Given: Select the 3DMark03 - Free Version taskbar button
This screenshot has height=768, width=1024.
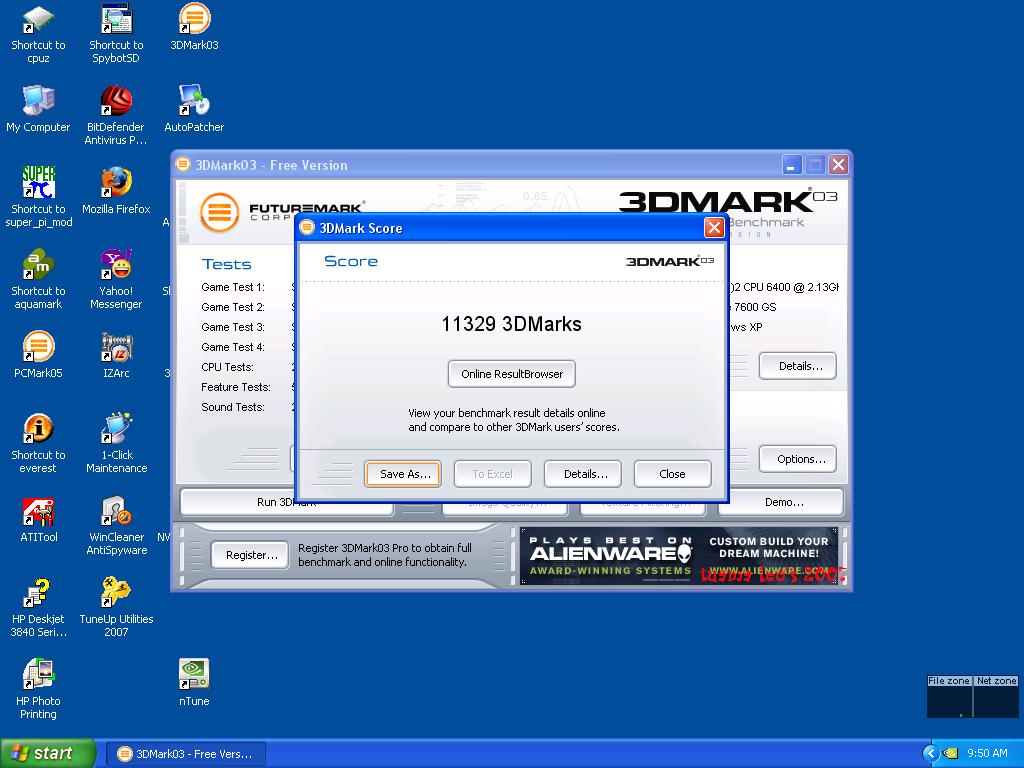Looking at the screenshot, I should (x=185, y=754).
